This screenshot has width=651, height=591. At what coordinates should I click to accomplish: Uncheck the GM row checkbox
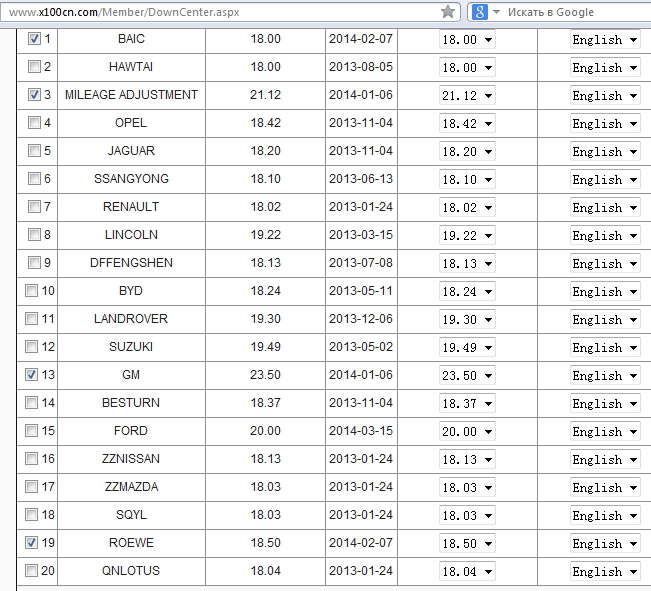[31, 375]
